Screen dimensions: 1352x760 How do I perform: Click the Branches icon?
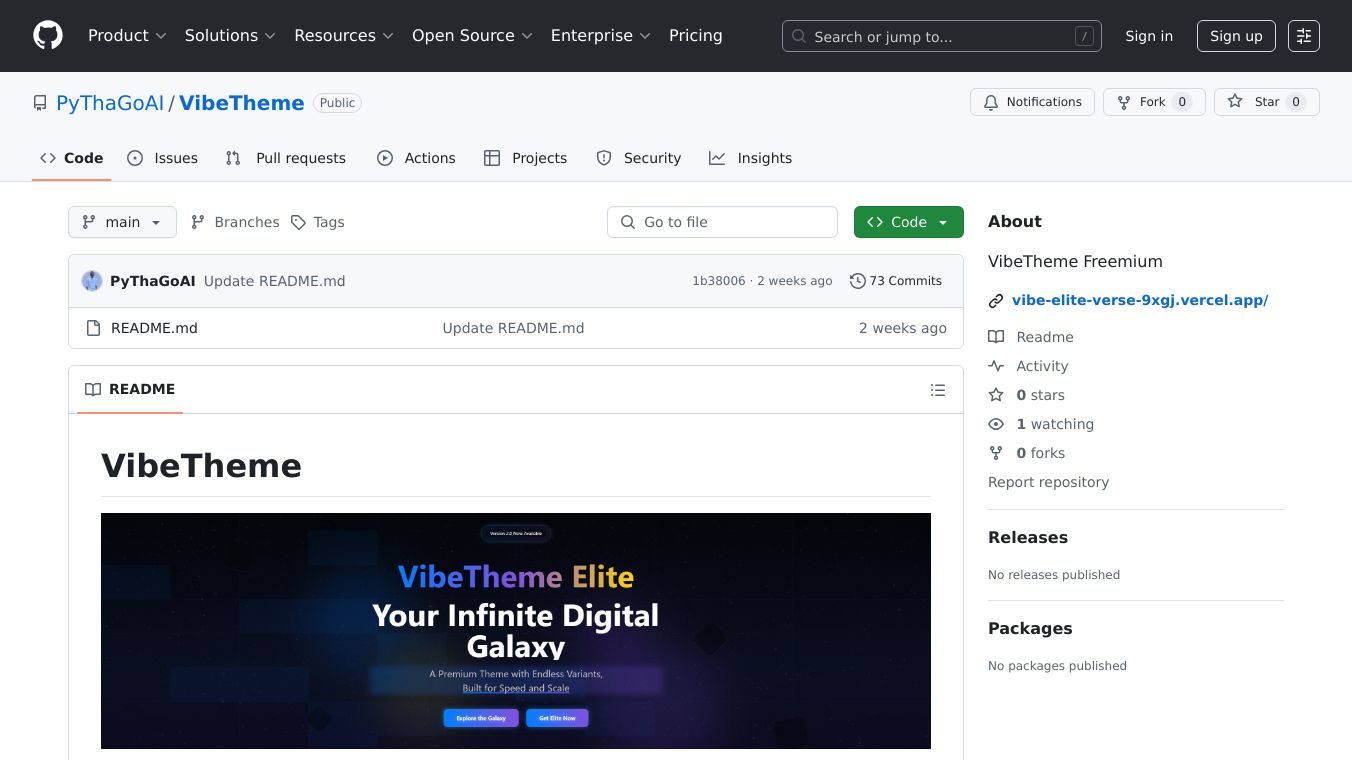tap(198, 222)
